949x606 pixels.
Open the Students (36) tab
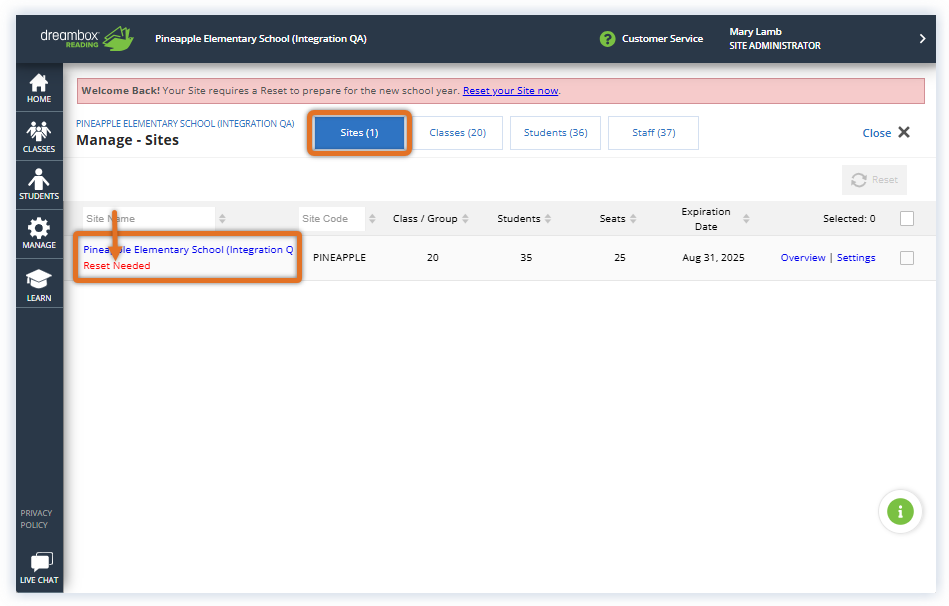(x=556, y=133)
